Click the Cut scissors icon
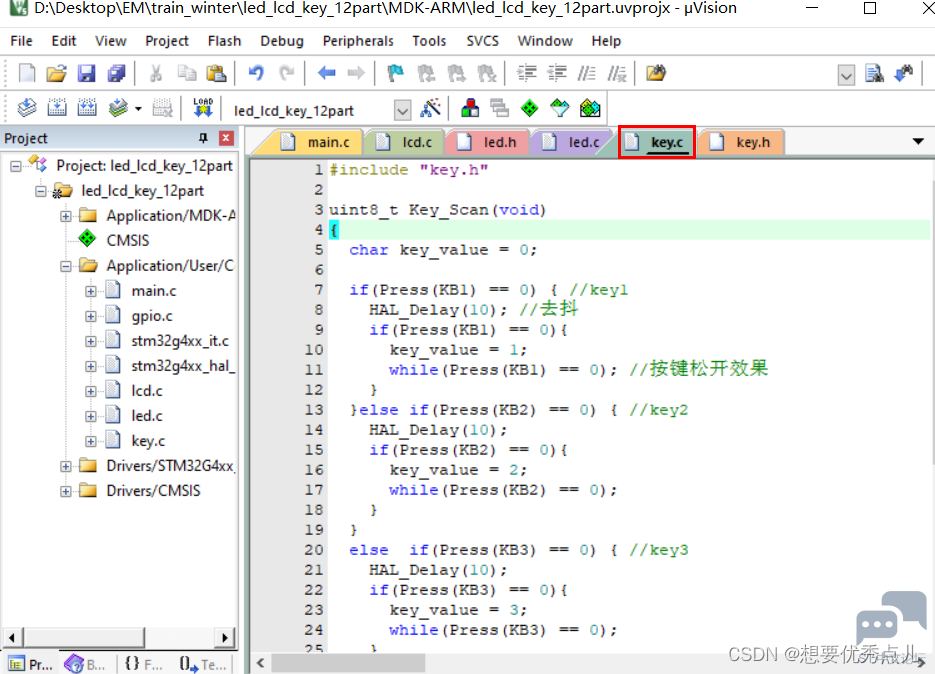 [156, 73]
